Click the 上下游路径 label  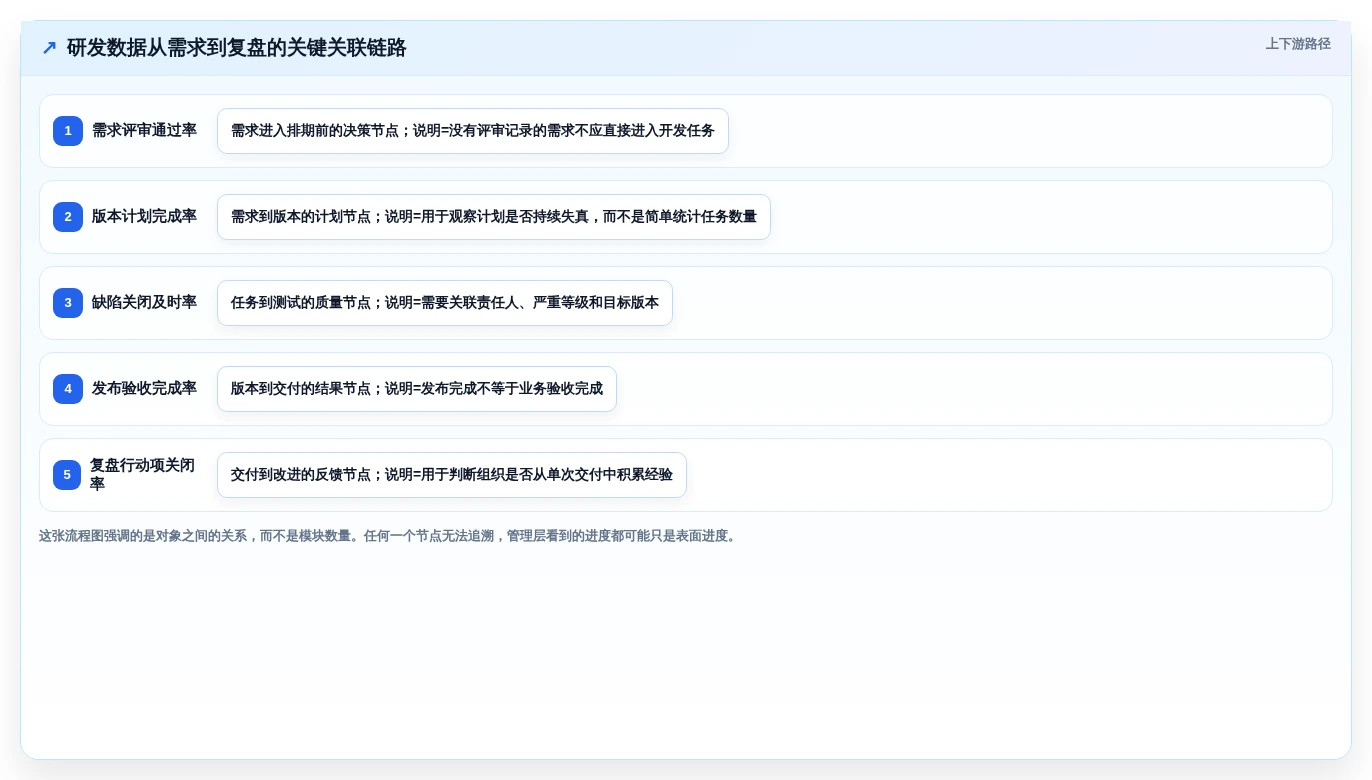pos(1298,44)
